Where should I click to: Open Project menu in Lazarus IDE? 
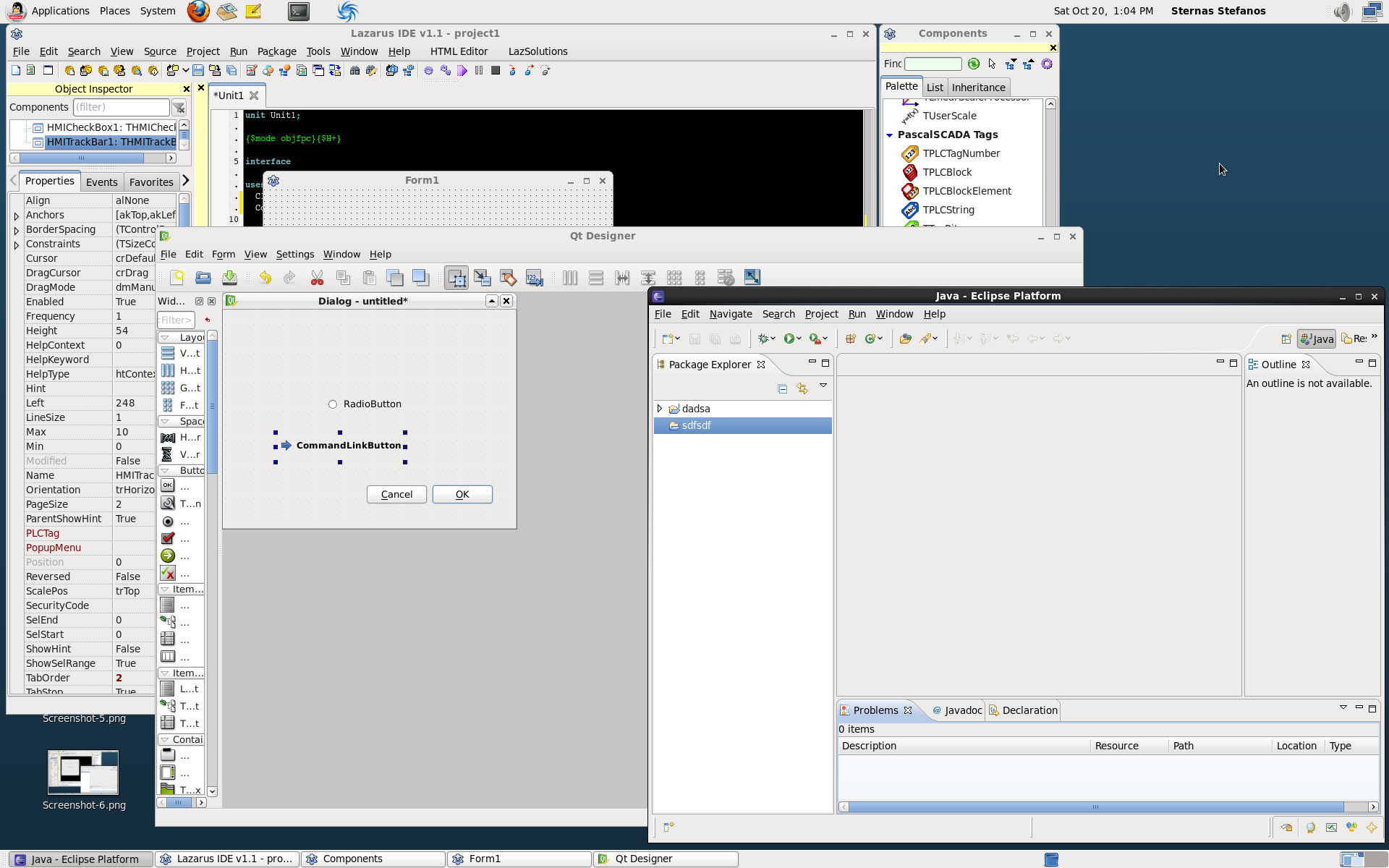(x=203, y=51)
